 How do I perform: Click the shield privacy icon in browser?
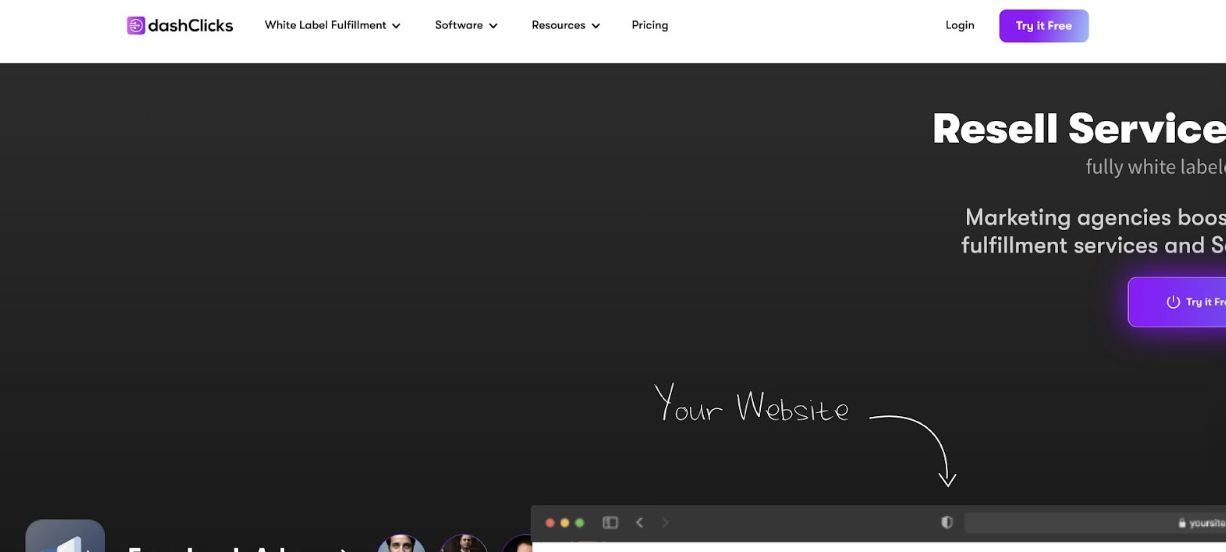(x=947, y=523)
